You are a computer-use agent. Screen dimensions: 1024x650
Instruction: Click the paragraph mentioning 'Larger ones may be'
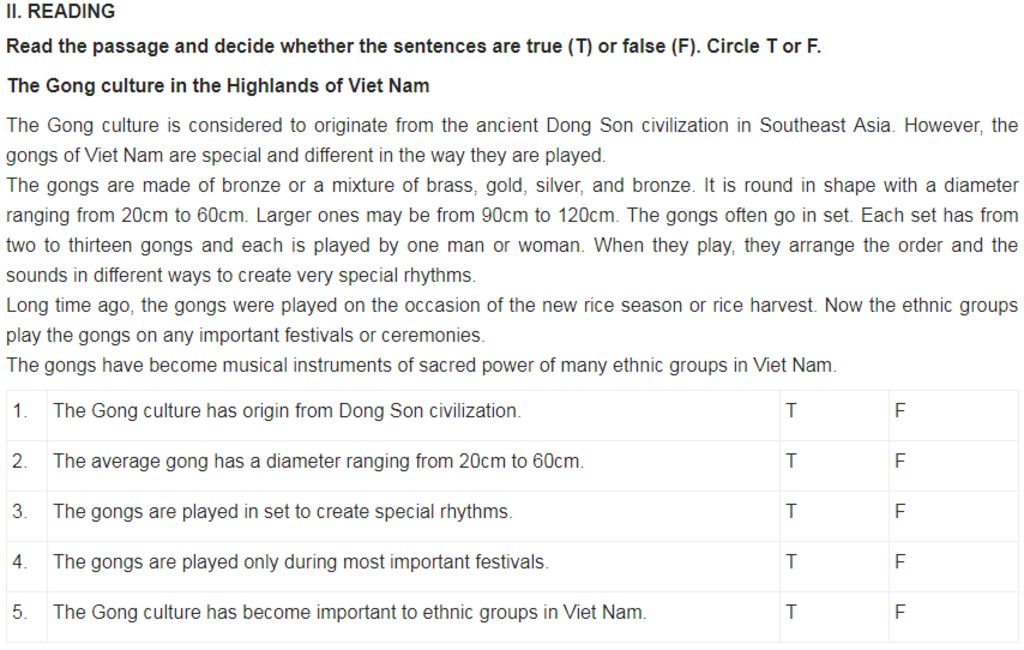click(512, 230)
